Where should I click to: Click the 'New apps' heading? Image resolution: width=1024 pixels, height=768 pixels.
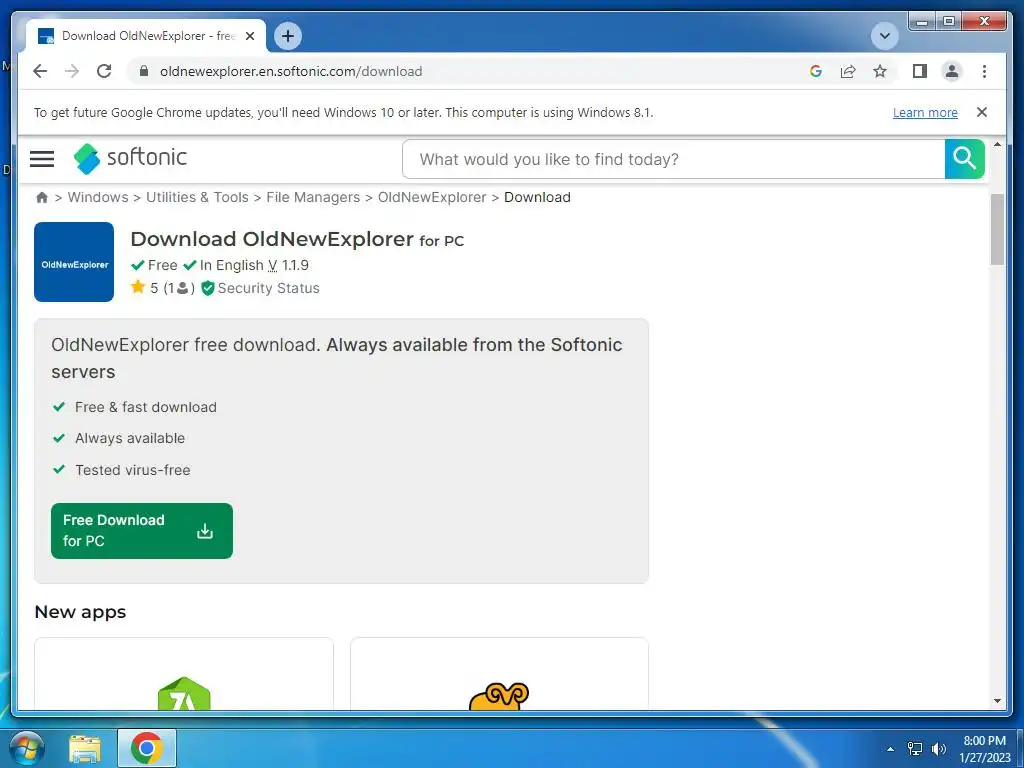point(80,612)
